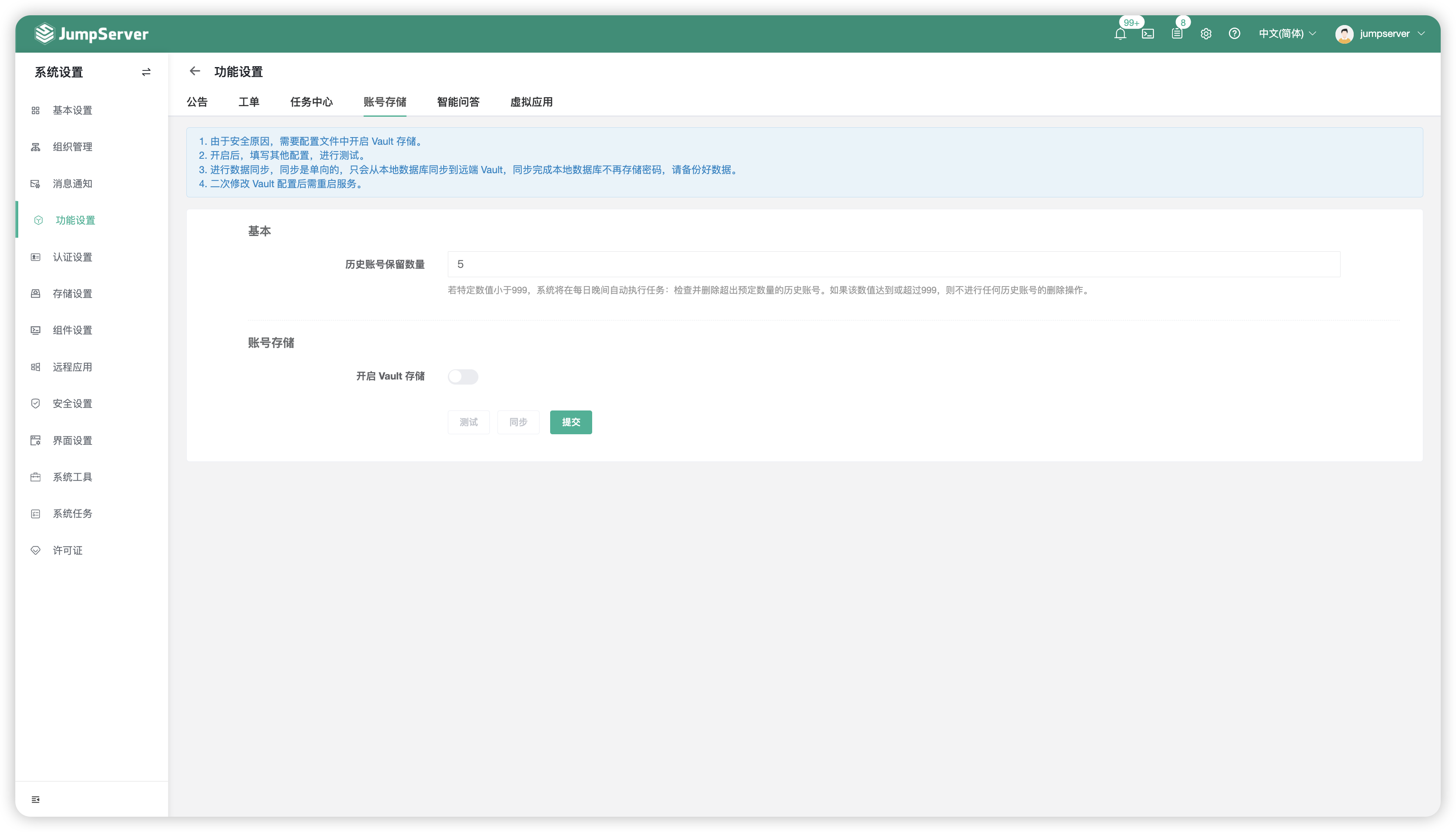Click the JumpServer logo

tap(91, 34)
